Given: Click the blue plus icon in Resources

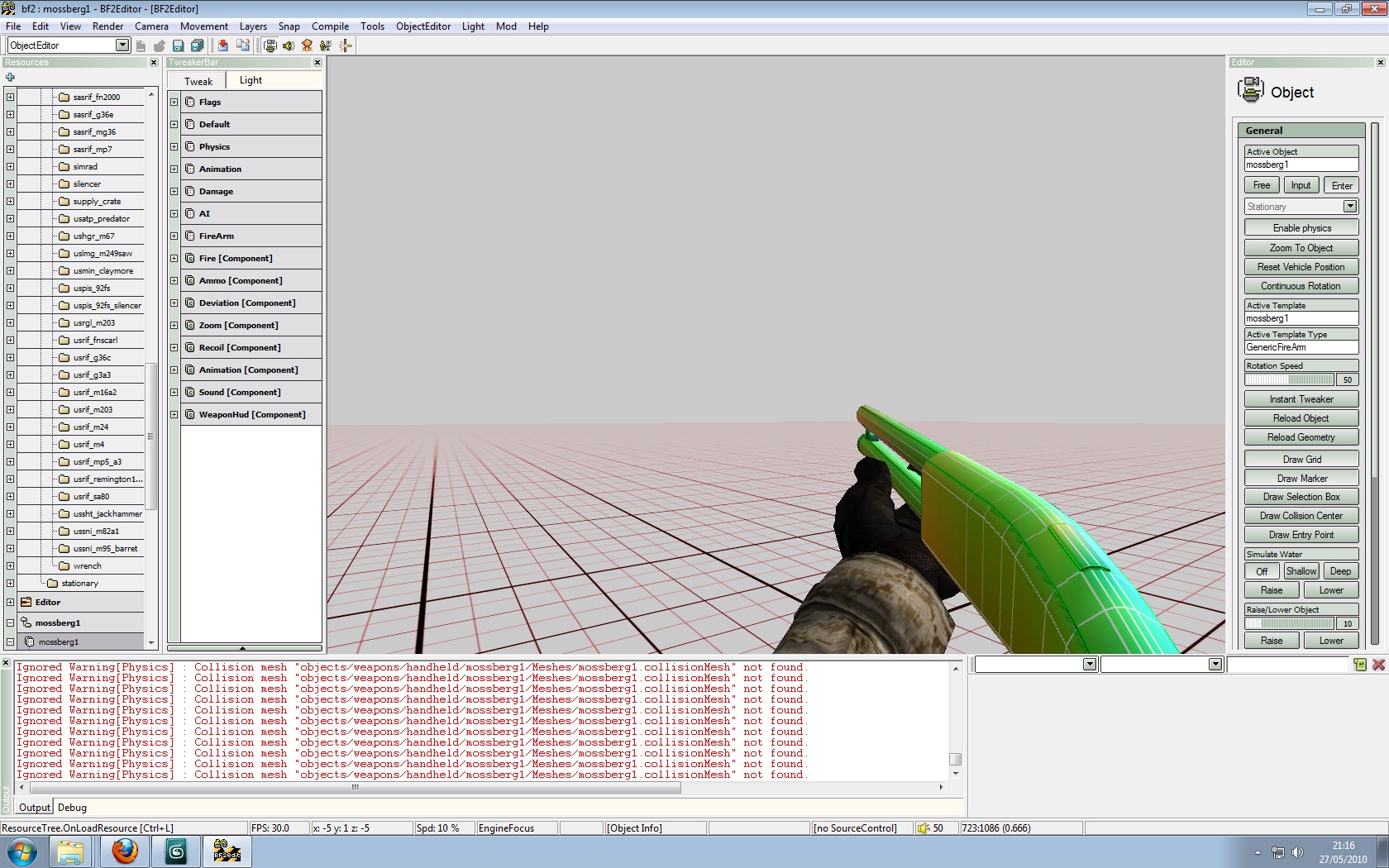Looking at the screenshot, I should (x=10, y=77).
